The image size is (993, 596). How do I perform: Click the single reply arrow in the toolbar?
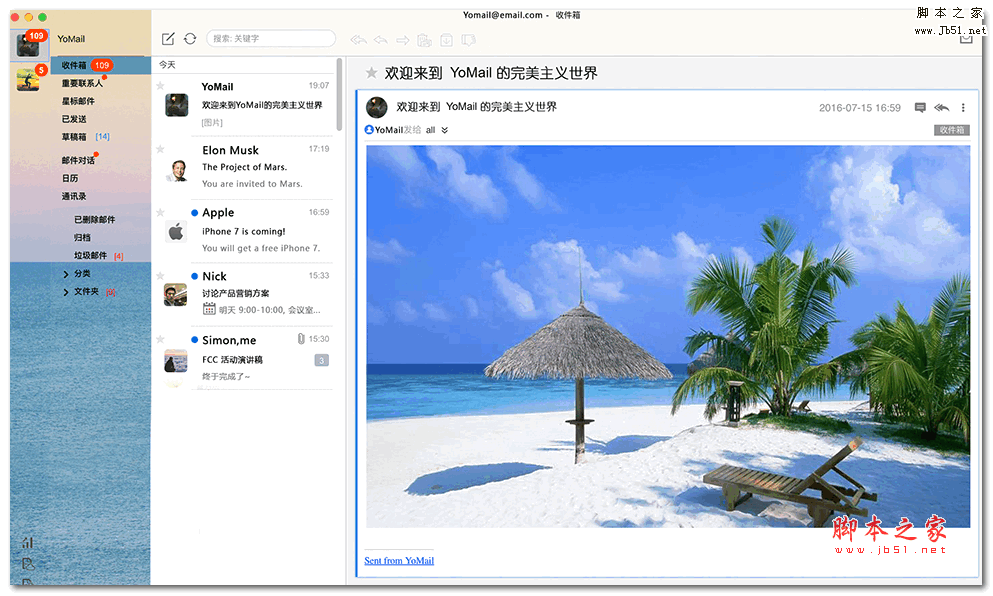pyautogui.click(x=381, y=40)
